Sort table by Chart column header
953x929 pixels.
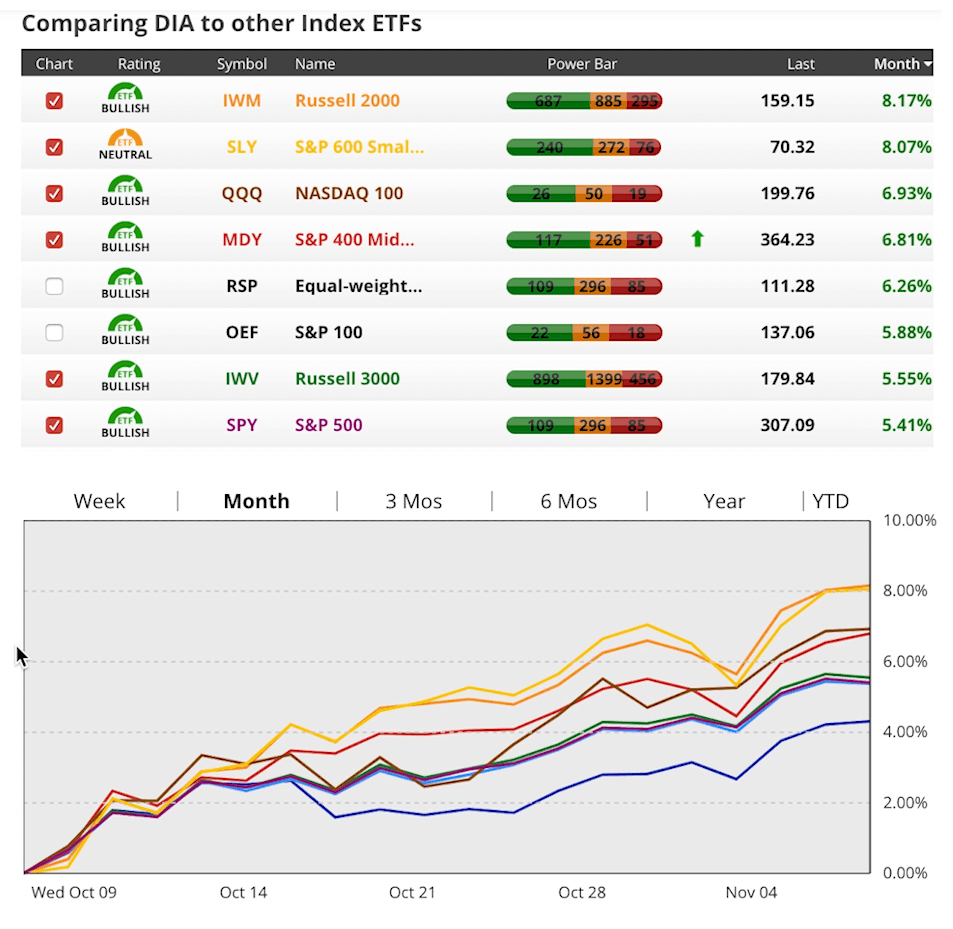click(54, 64)
